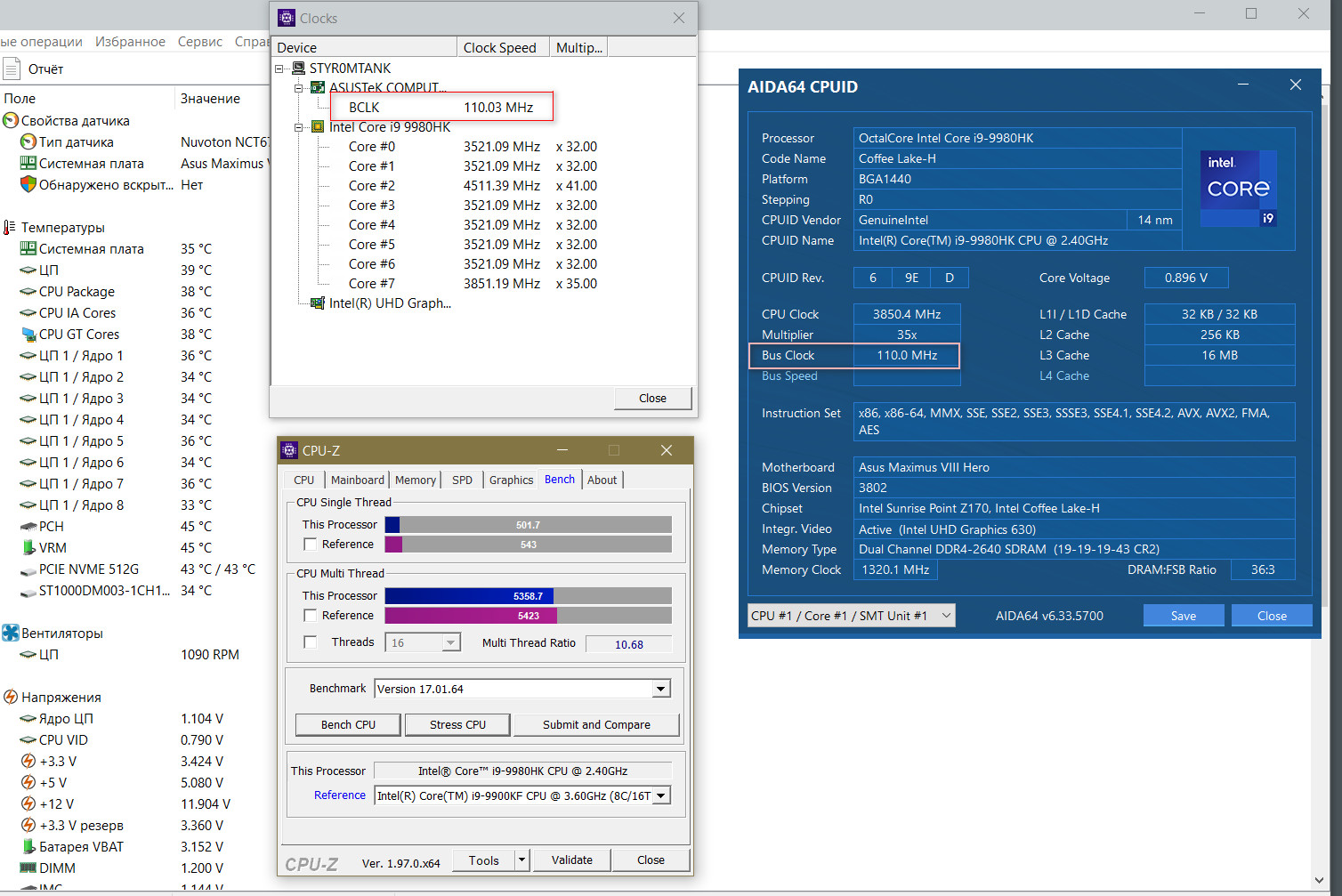Viewport: 1342px width, 896px height.
Task: Click the DIMM memory module icon
Action: point(28,868)
